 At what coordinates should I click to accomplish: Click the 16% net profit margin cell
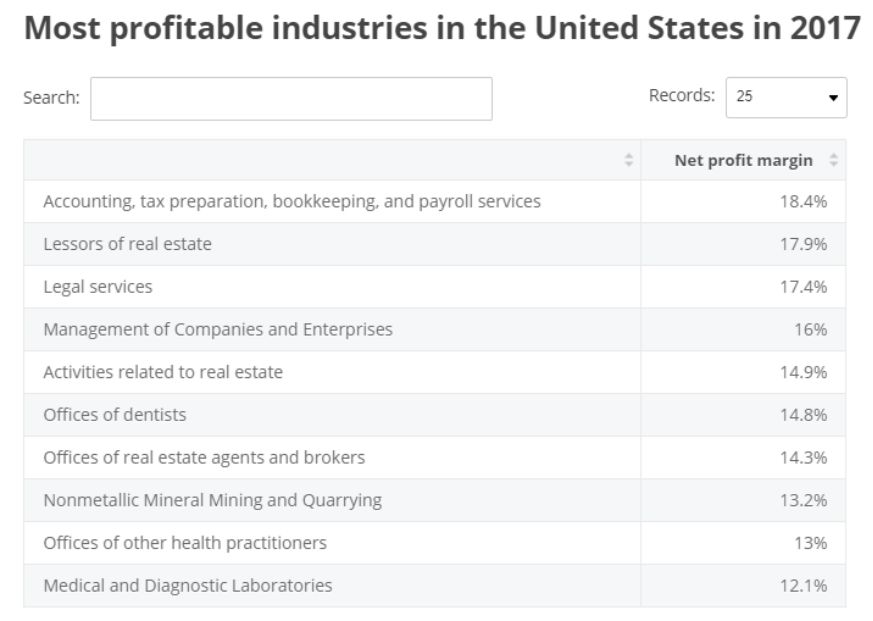(x=810, y=329)
